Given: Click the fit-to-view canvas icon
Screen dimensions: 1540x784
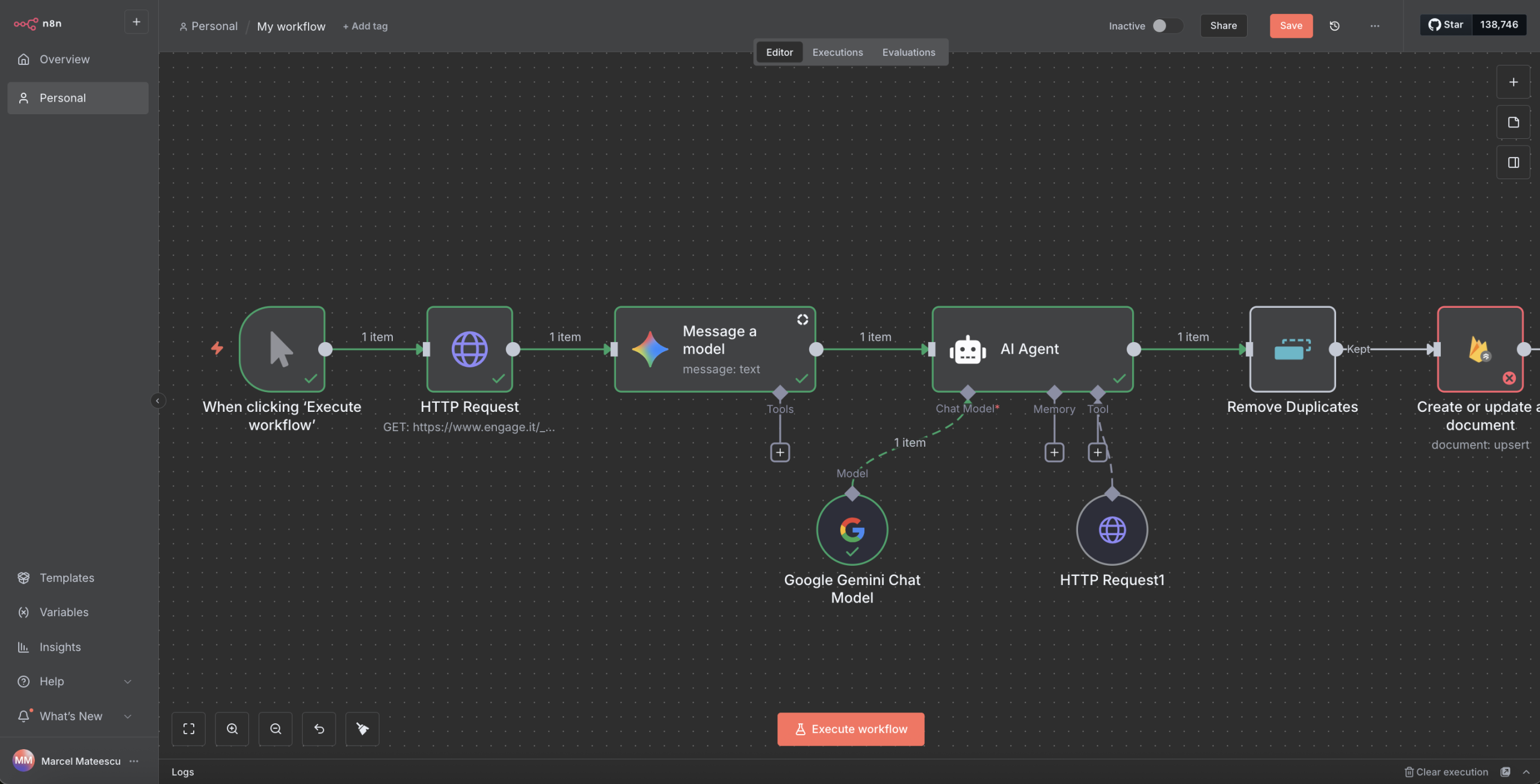Looking at the screenshot, I should (x=188, y=729).
